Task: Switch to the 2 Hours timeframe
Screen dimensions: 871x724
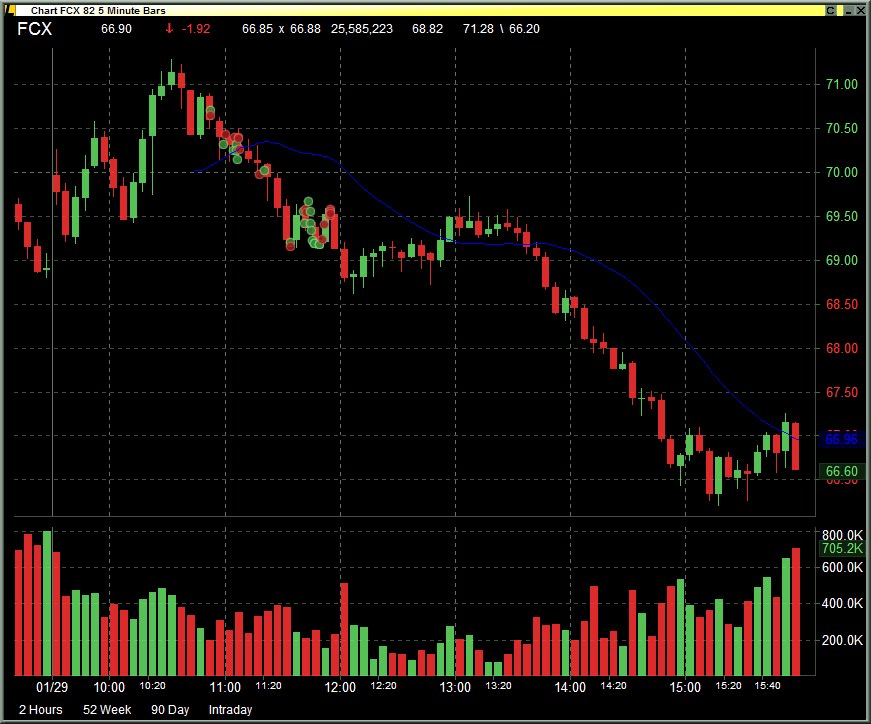Action: [x=41, y=710]
